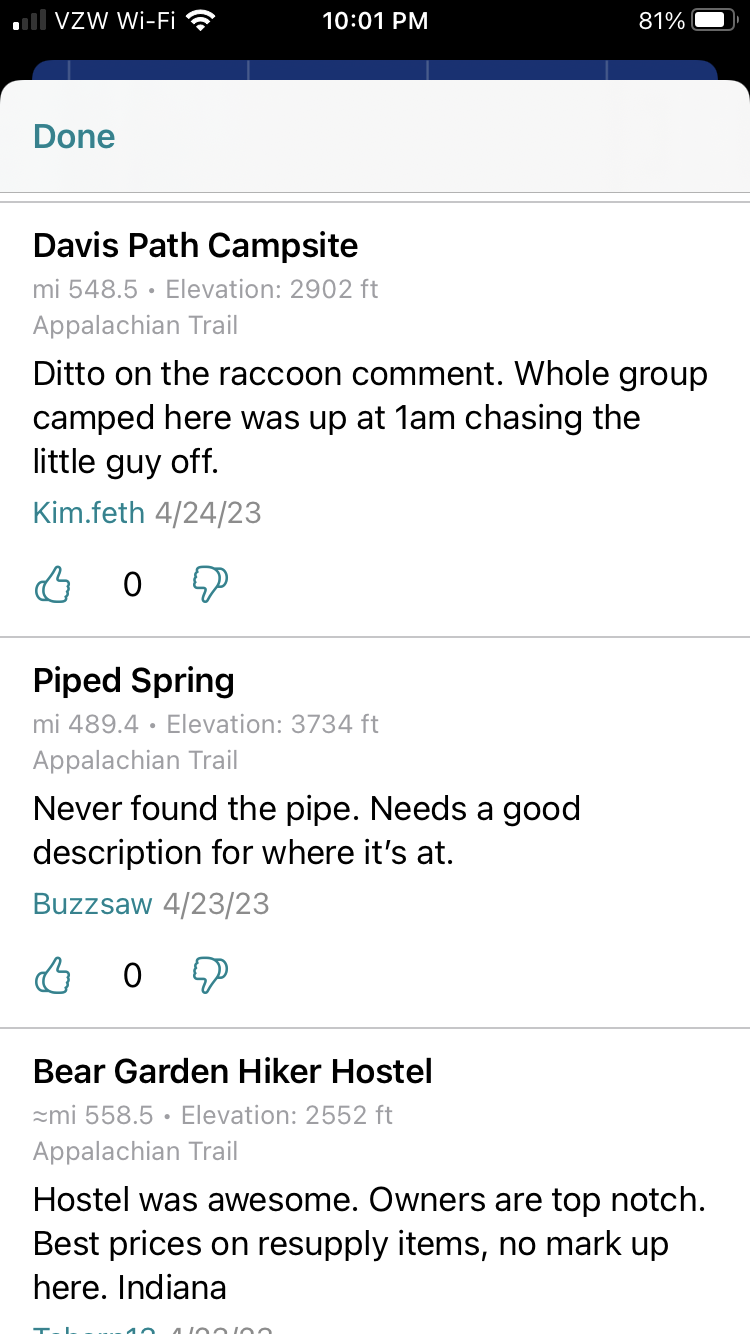Tap the mi 548.5 elevation line
The height and width of the screenshot is (1334, 750).
206,290
